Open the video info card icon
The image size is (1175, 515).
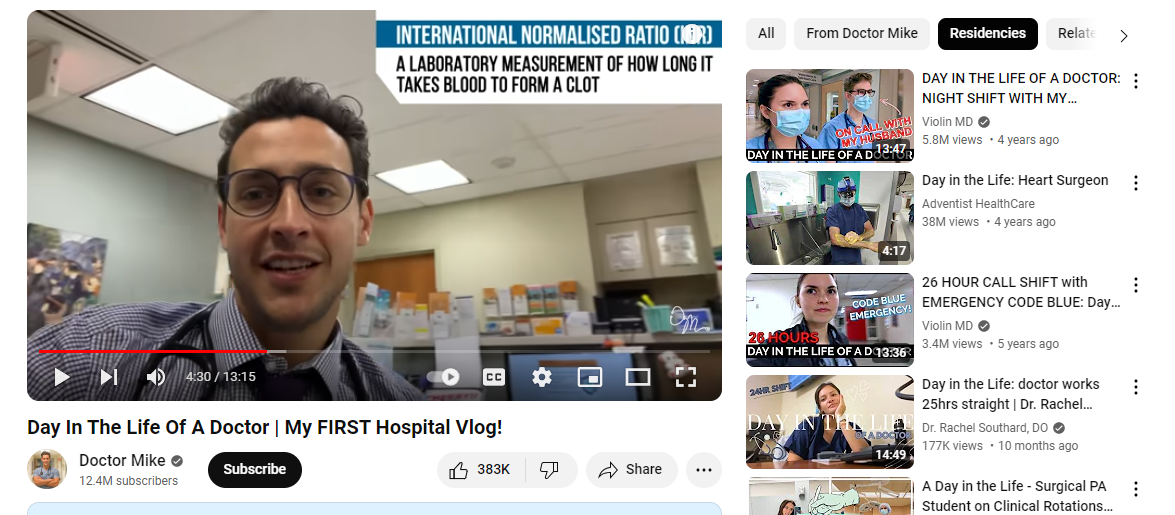pos(693,33)
